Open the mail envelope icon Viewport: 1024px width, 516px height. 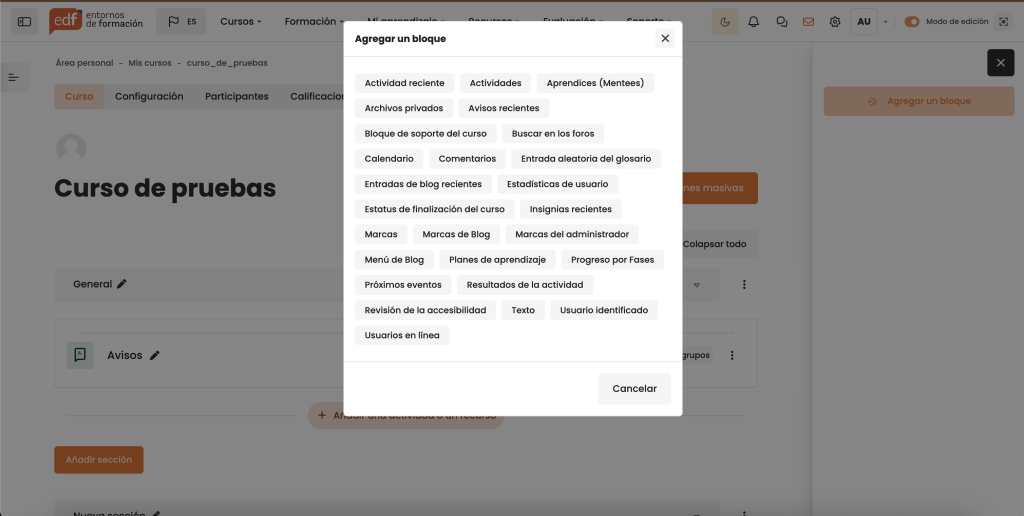808,22
